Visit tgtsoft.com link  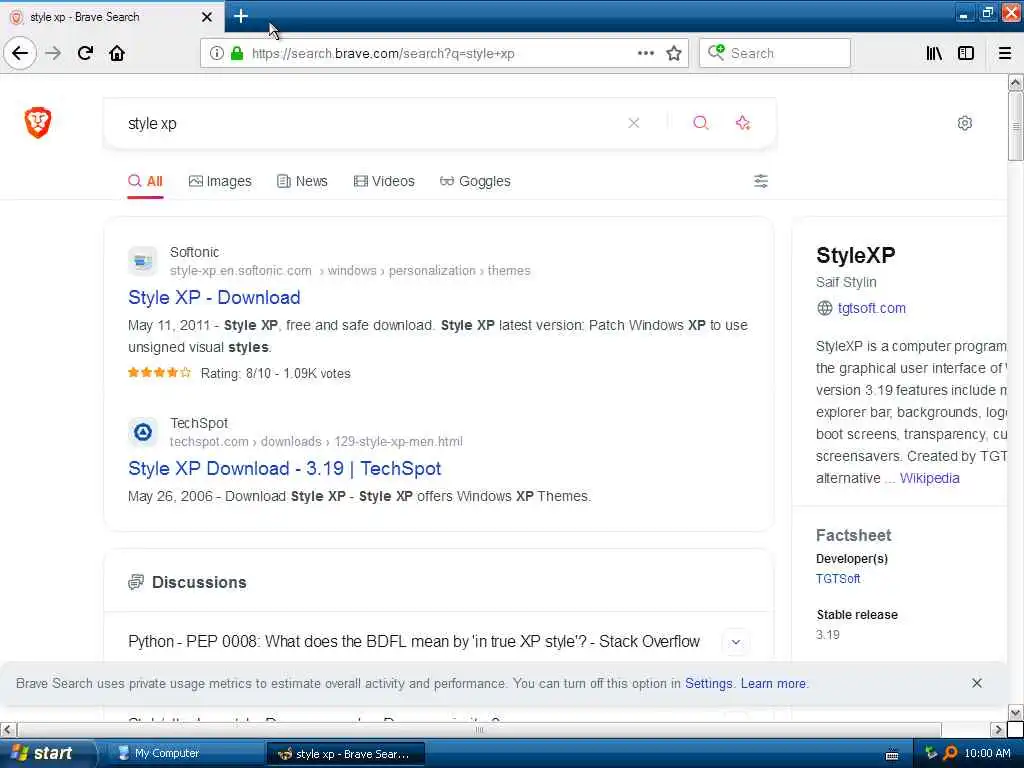pos(872,308)
